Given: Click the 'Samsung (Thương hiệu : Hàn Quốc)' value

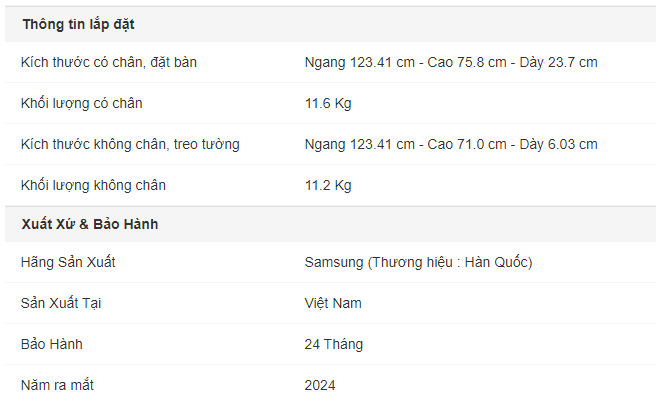Looking at the screenshot, I should click(418, 262).
